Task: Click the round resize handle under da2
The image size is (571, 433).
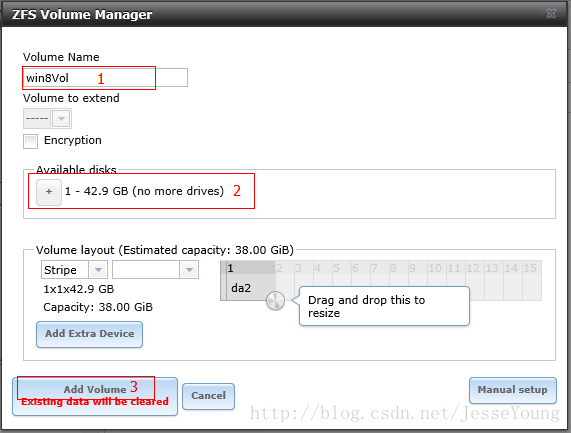Action: point(275,301)
